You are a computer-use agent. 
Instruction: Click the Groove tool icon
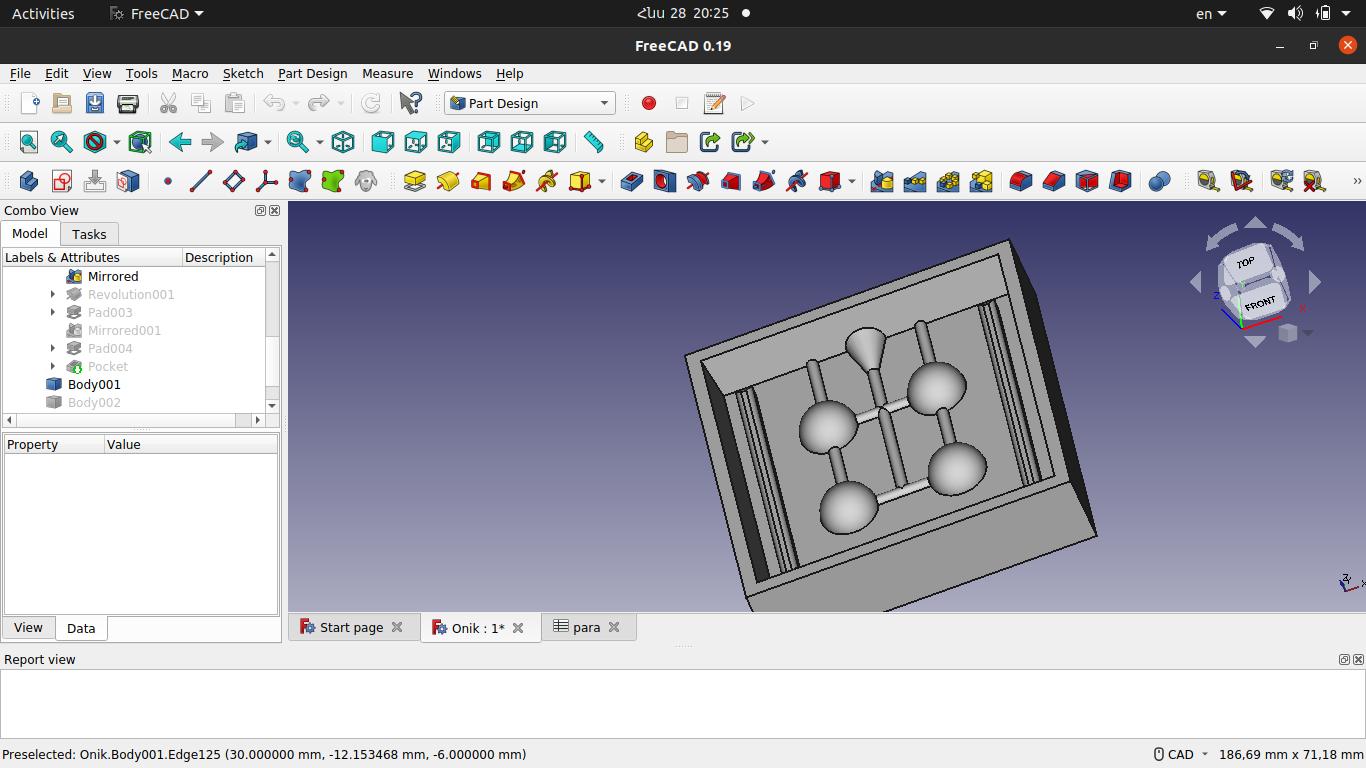698,181
